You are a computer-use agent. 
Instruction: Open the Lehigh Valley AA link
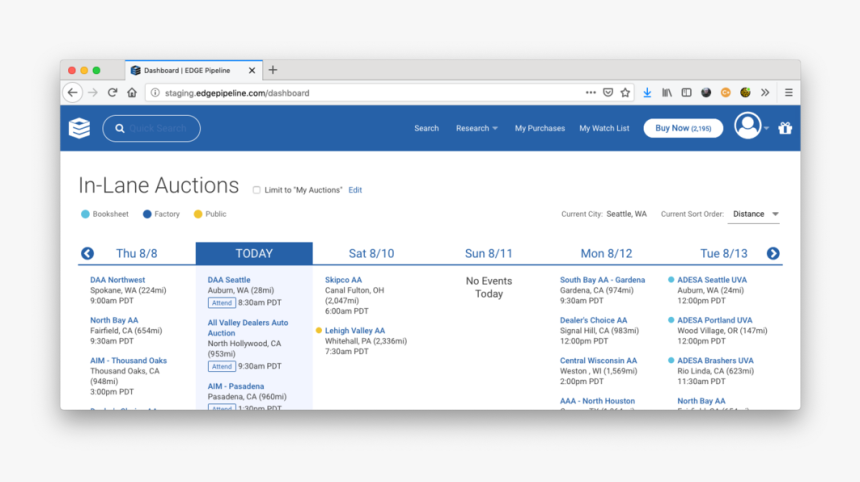[x=355, y=331]
